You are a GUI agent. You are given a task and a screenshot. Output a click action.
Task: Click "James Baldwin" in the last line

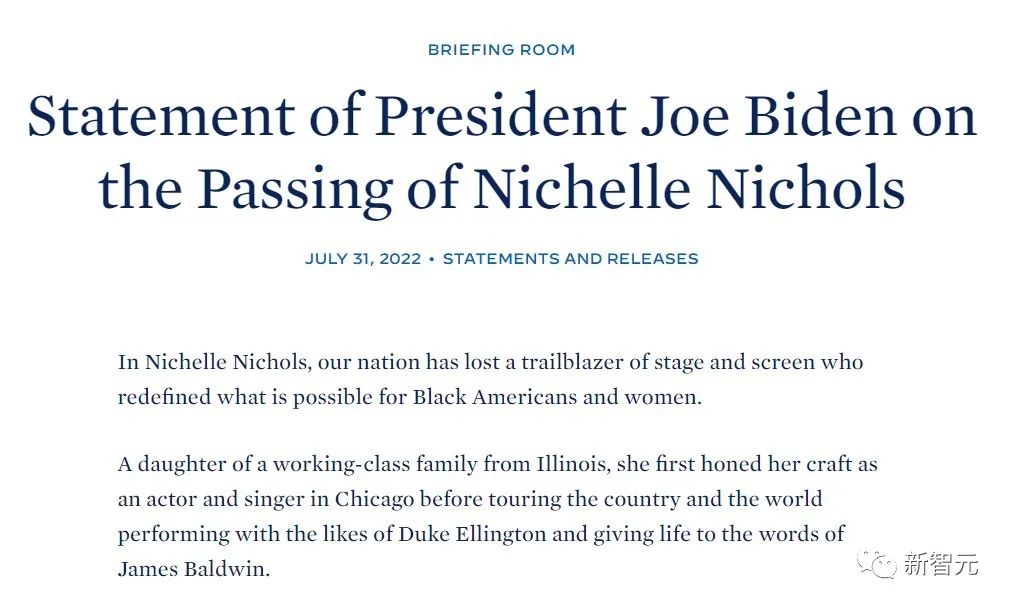tap(193, 569)
